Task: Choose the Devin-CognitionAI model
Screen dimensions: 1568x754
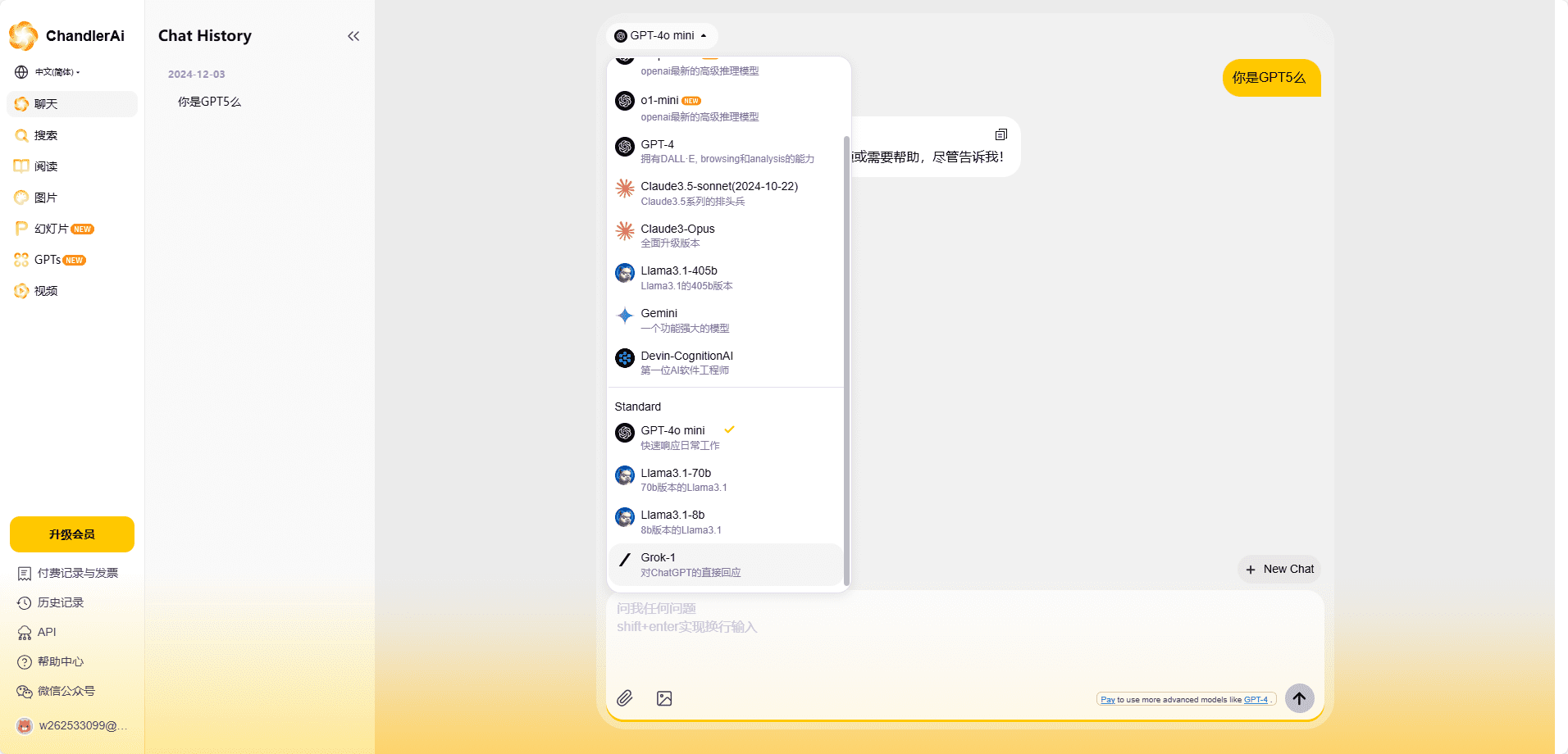Action: [x=725, y=363]
